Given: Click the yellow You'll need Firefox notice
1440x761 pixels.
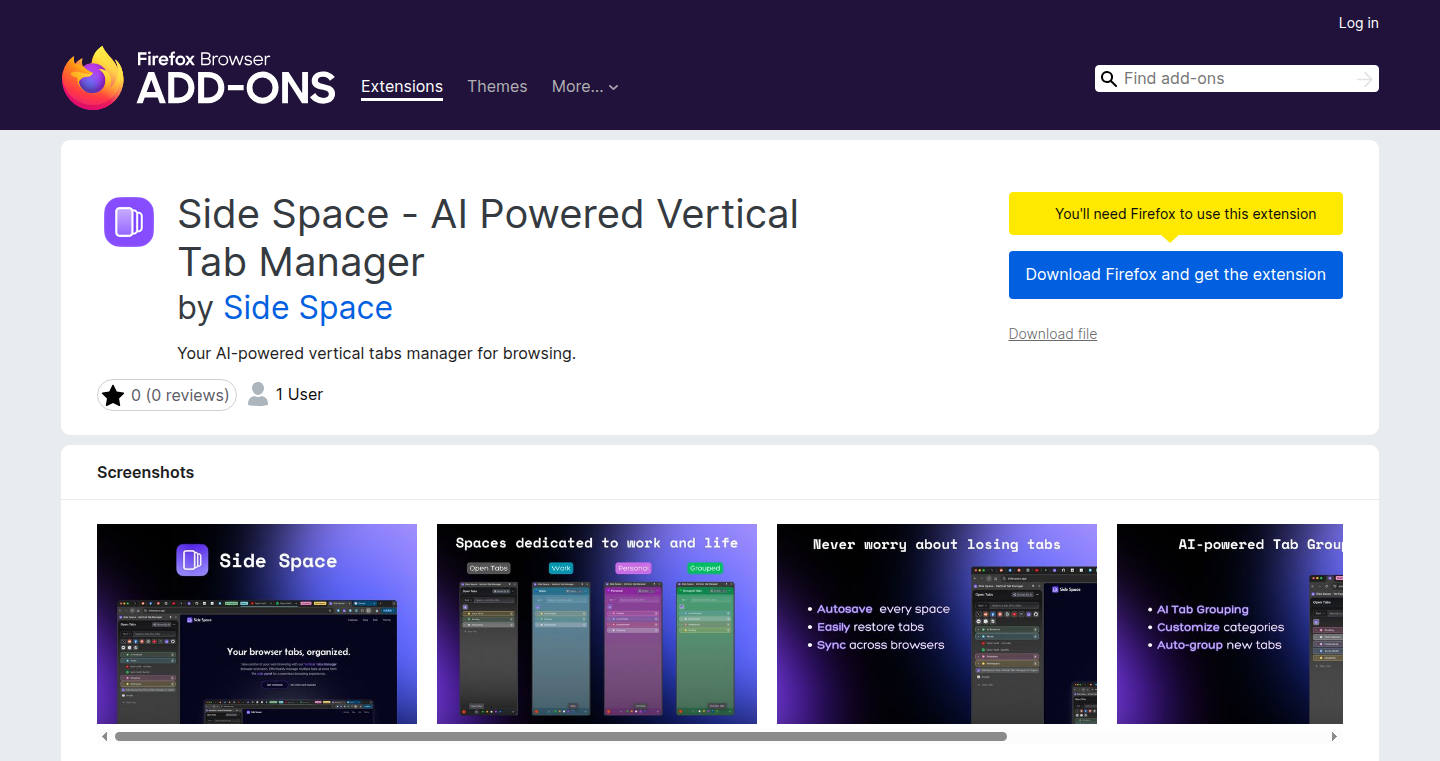Looking at the screenshot, I should 1176,214.
